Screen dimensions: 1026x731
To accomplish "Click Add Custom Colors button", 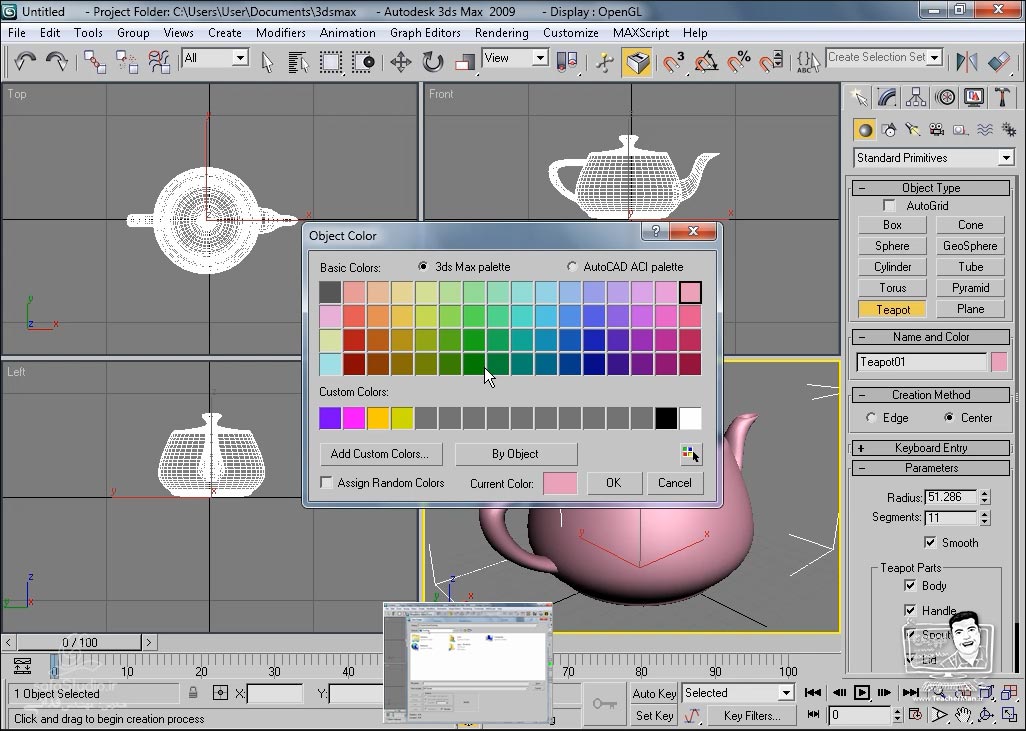I will click(380, 454).
